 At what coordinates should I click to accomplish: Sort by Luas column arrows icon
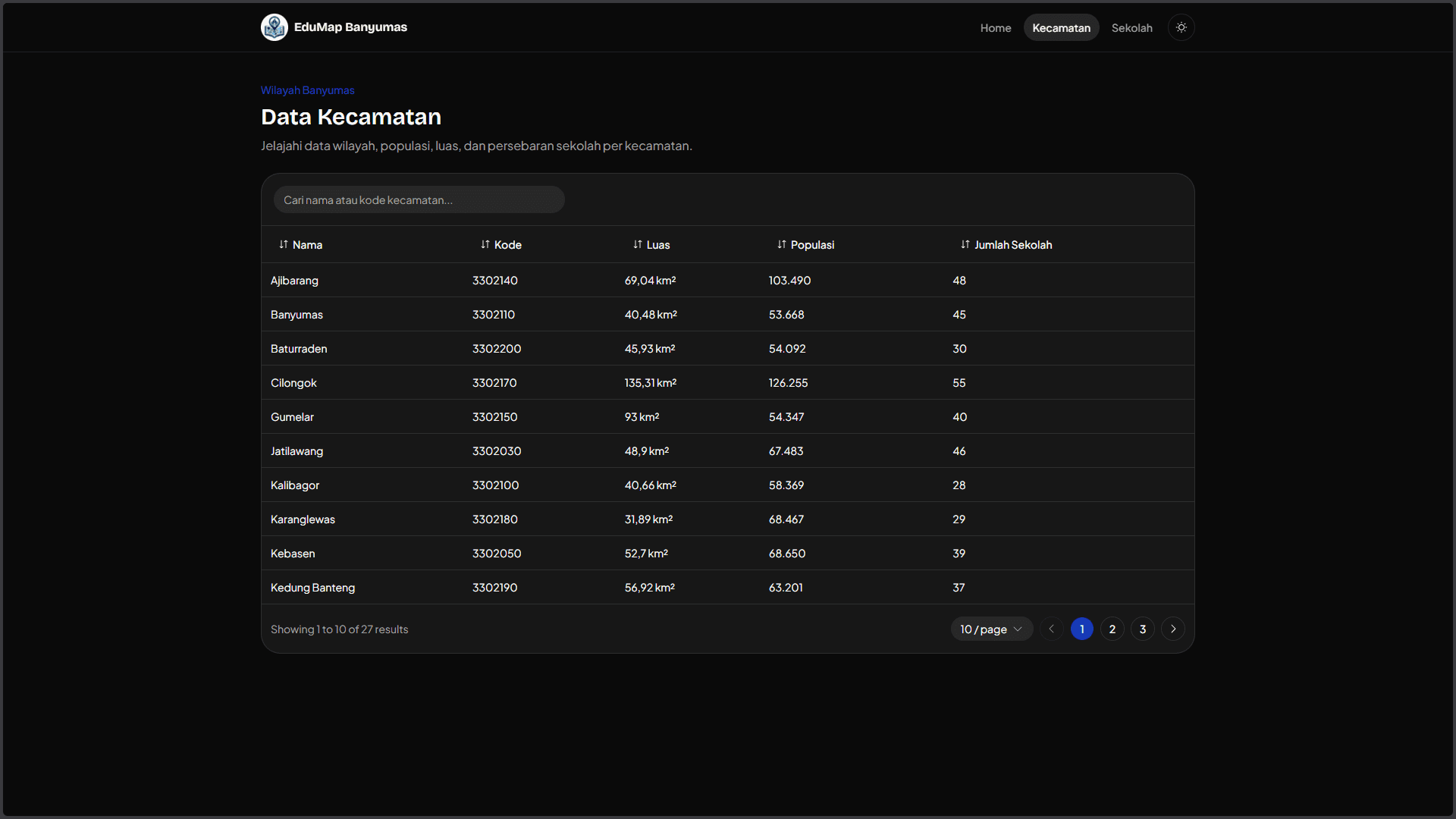[638, 244]
